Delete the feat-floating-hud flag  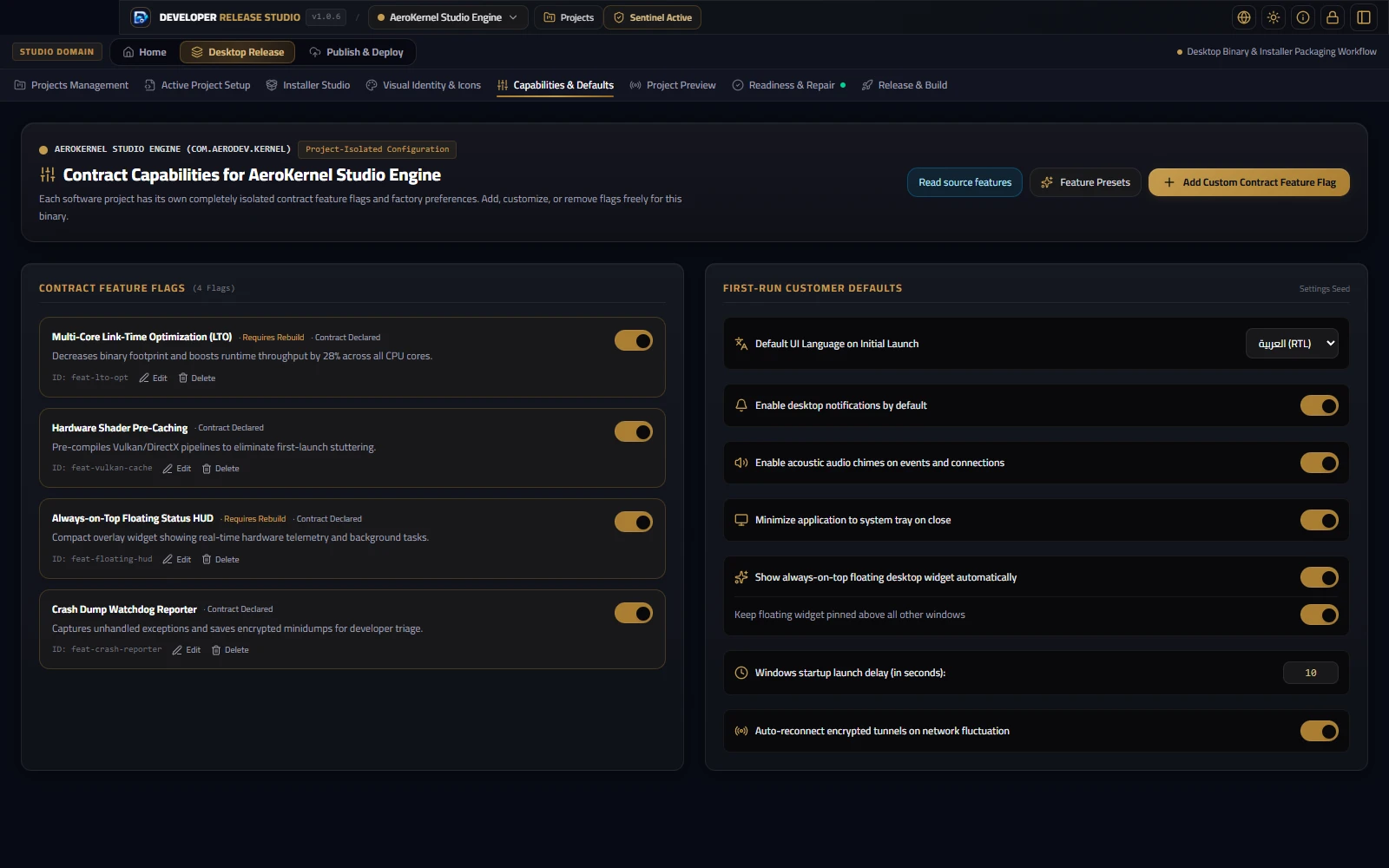pos(221,560)
